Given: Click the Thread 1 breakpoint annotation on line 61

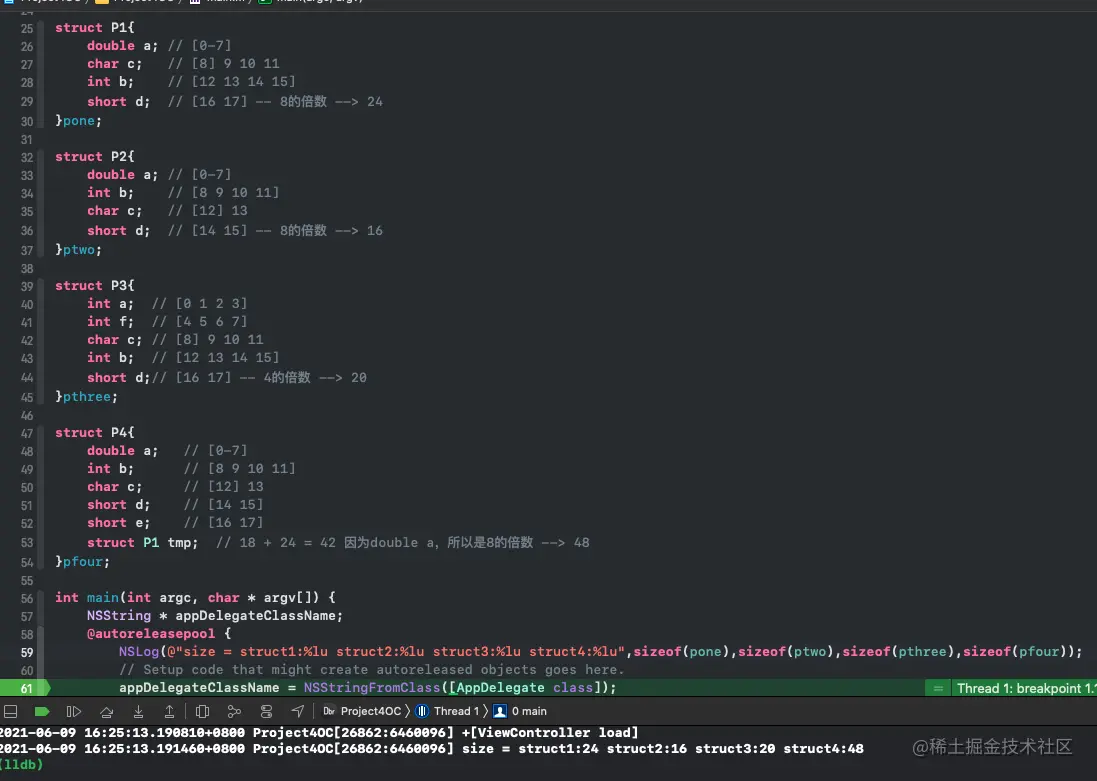Looking at the screenshot, I should [1026, 689].
